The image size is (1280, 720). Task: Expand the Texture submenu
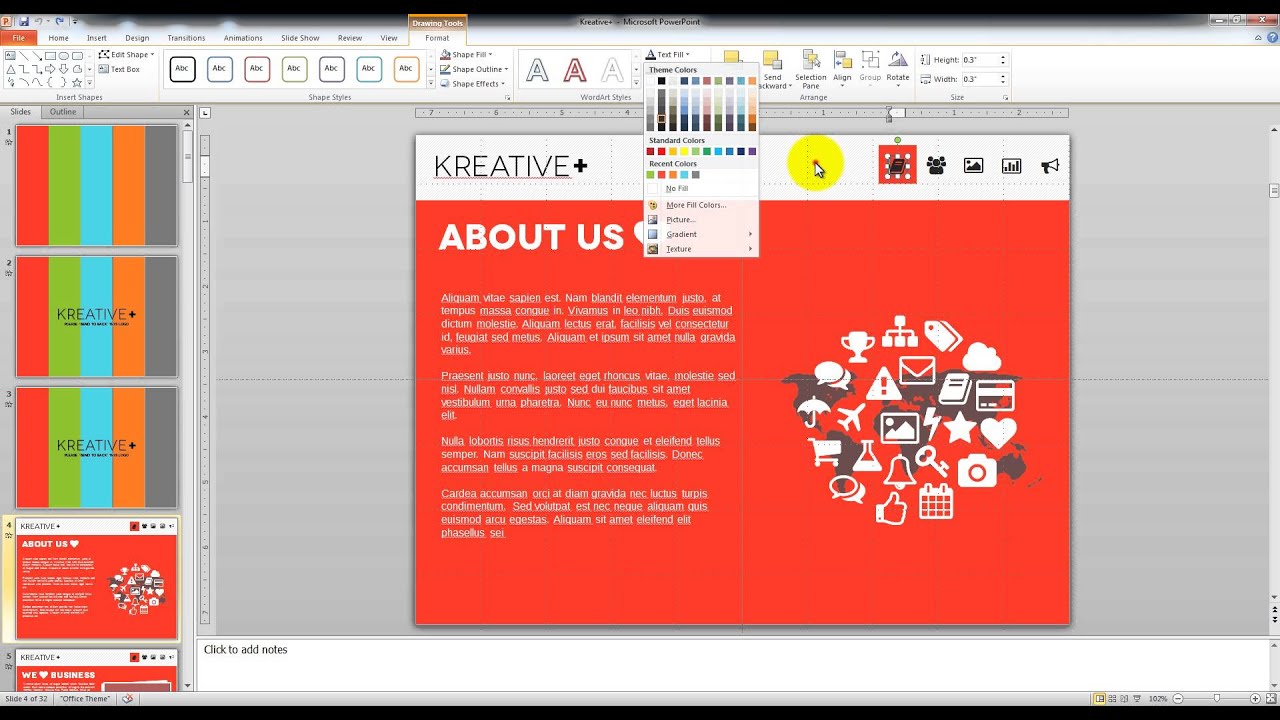679,248
